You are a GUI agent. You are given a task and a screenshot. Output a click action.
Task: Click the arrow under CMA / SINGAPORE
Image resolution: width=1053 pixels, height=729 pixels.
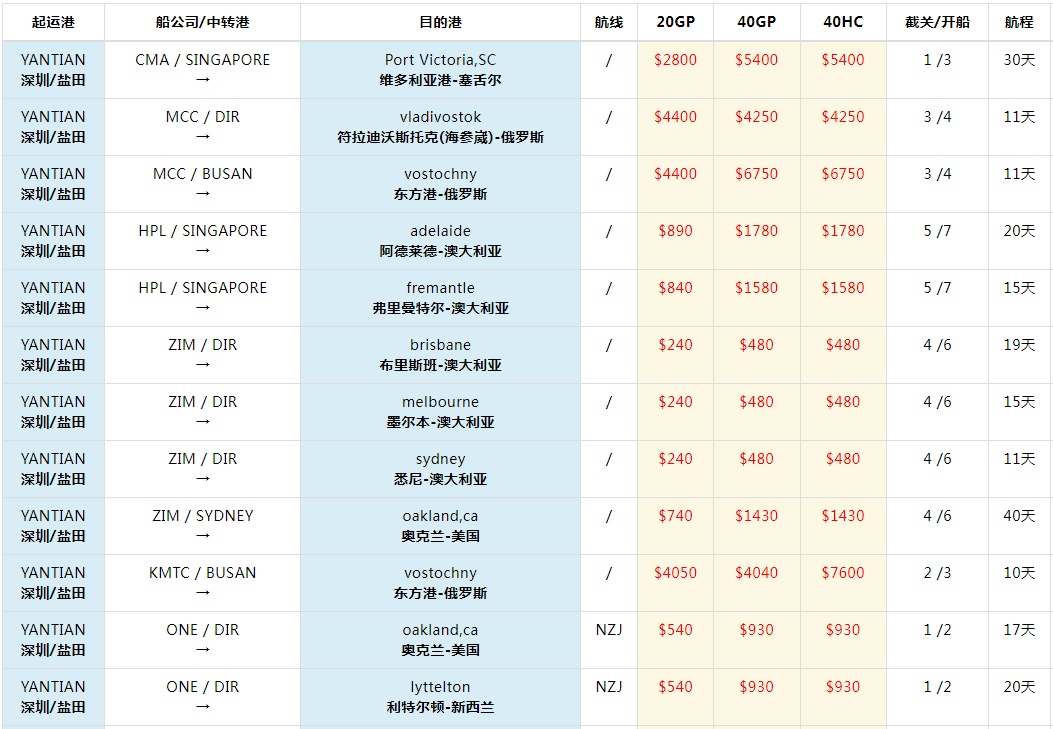point(203,80)
